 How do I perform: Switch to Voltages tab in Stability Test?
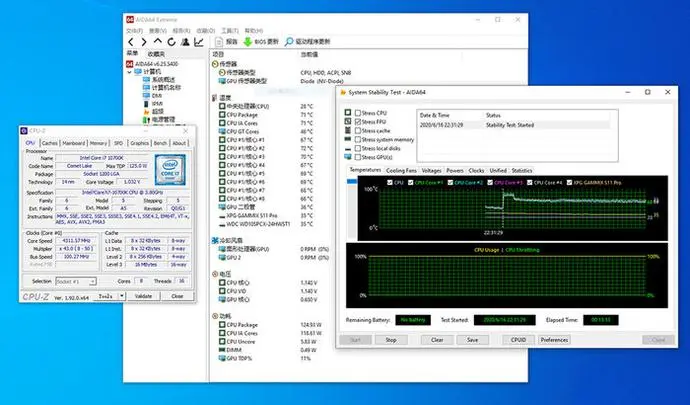pyautogui.click(x=431, y=170)
